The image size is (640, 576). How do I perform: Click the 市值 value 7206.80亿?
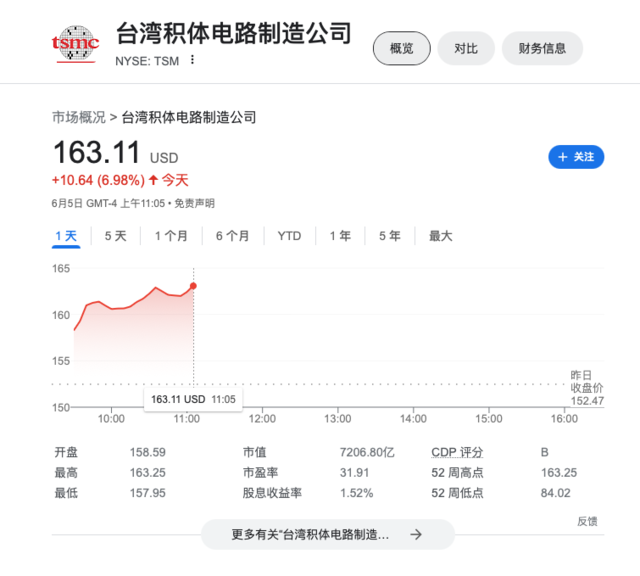pyautogui.click(x=367, y=452)
